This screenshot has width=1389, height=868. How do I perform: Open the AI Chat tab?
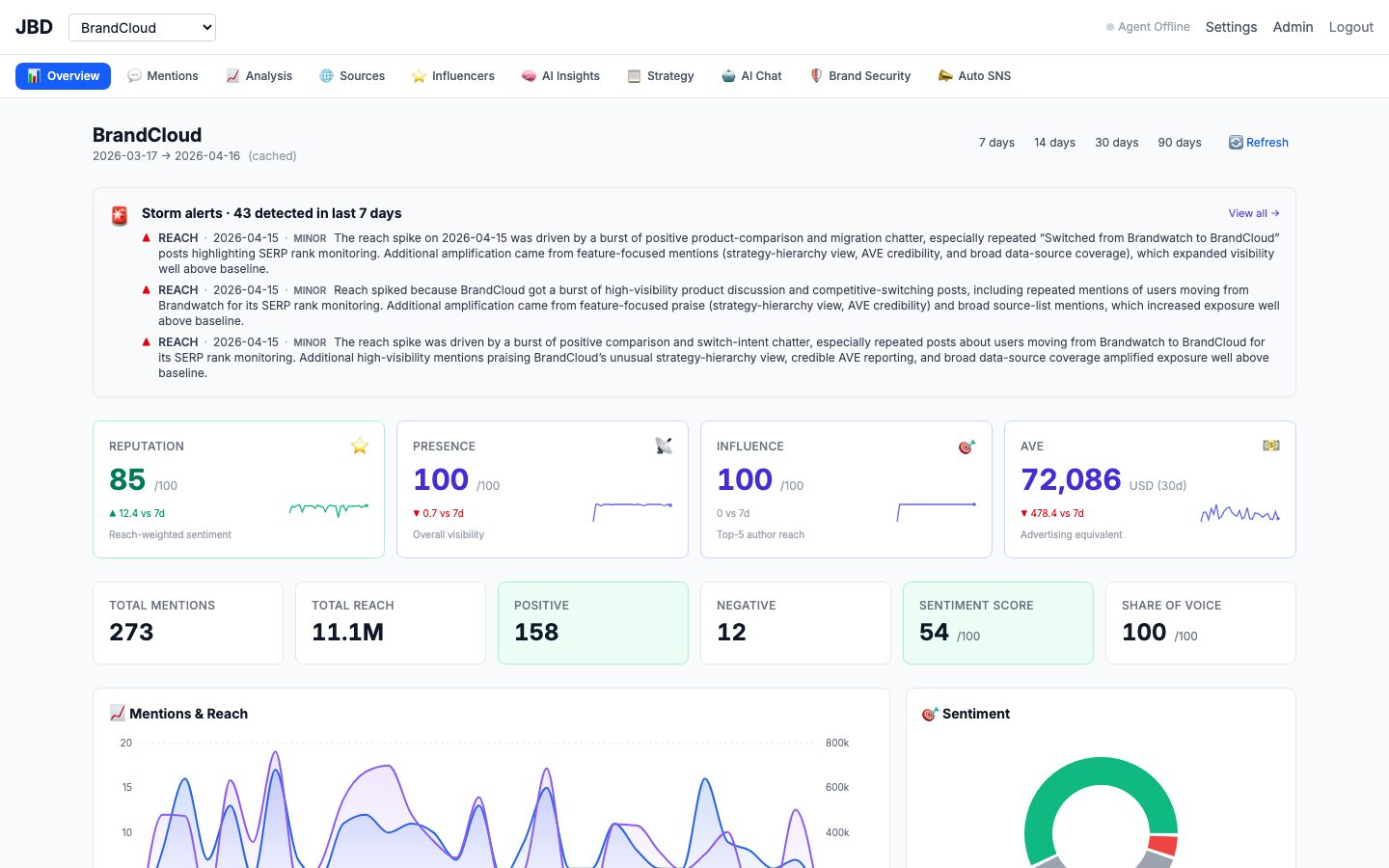click(x=751, y=76)
